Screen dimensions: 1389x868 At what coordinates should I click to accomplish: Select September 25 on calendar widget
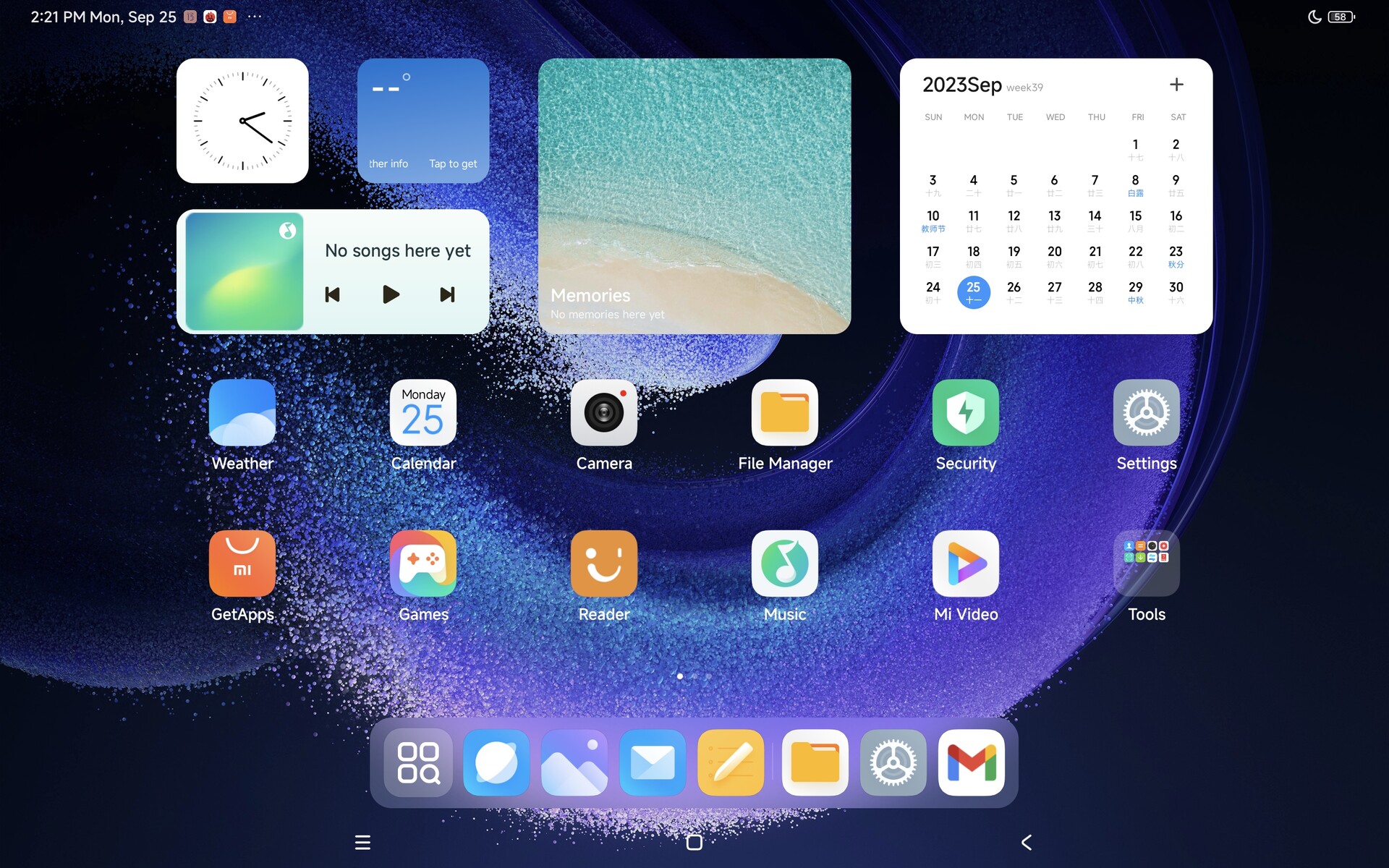(972, 290)
